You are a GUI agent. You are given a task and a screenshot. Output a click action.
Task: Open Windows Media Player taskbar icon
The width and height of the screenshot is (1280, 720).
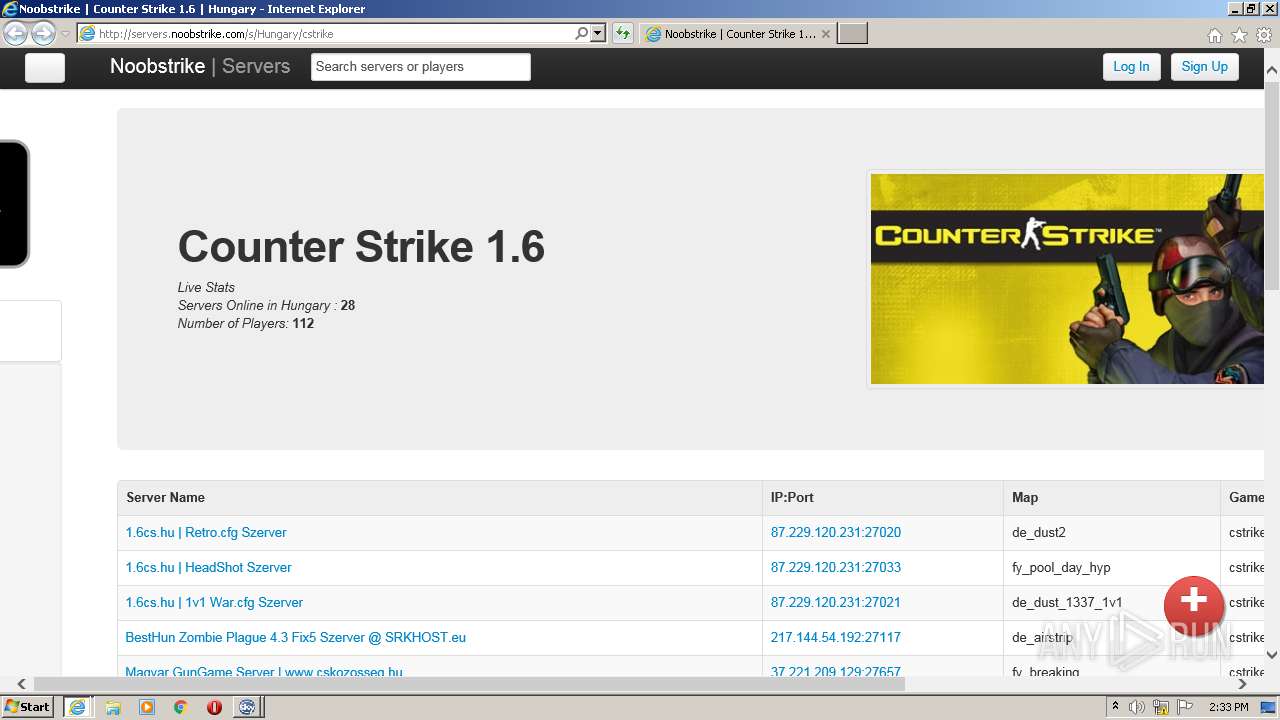pyautogui.click(x=147, y=707)
